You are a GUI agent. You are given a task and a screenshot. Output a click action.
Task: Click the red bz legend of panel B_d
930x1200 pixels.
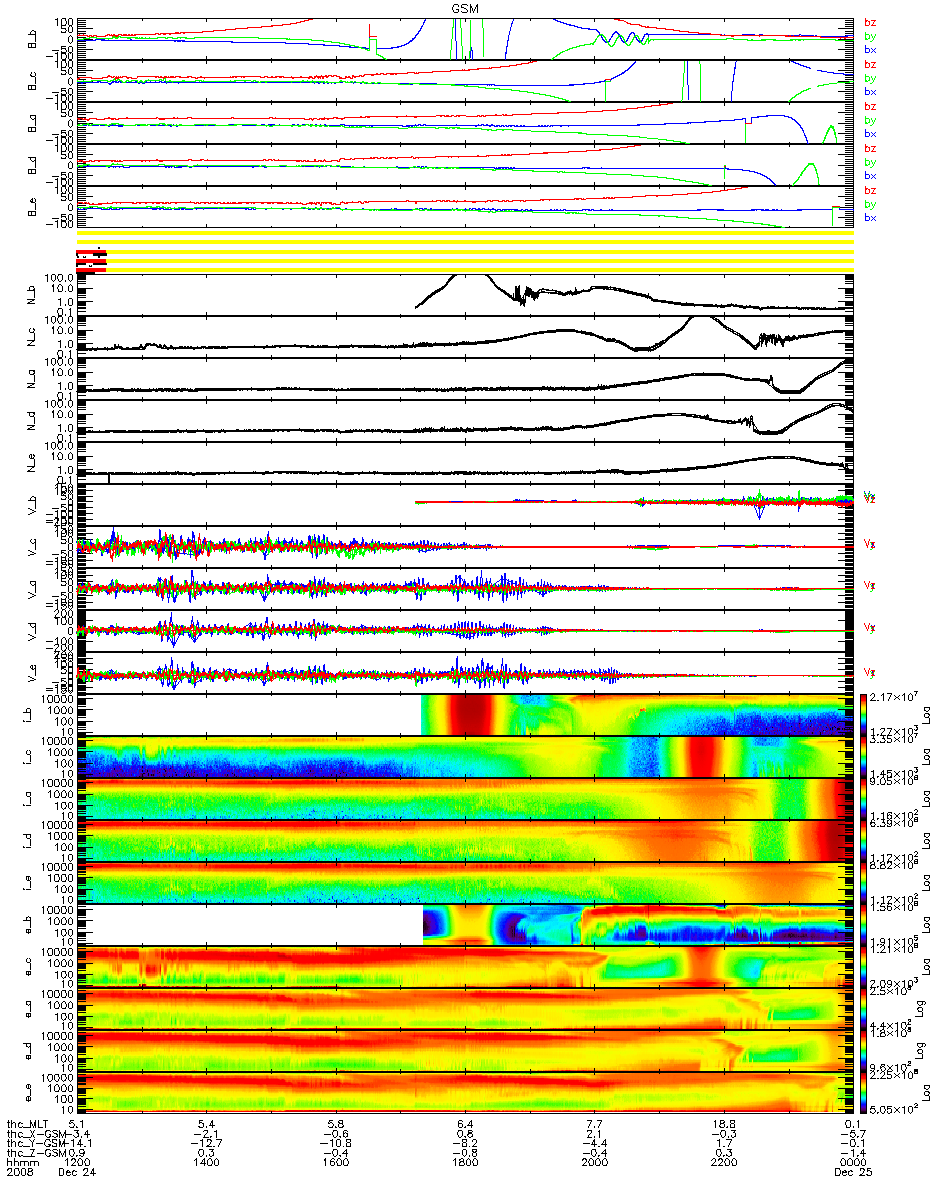click(870, 148)
